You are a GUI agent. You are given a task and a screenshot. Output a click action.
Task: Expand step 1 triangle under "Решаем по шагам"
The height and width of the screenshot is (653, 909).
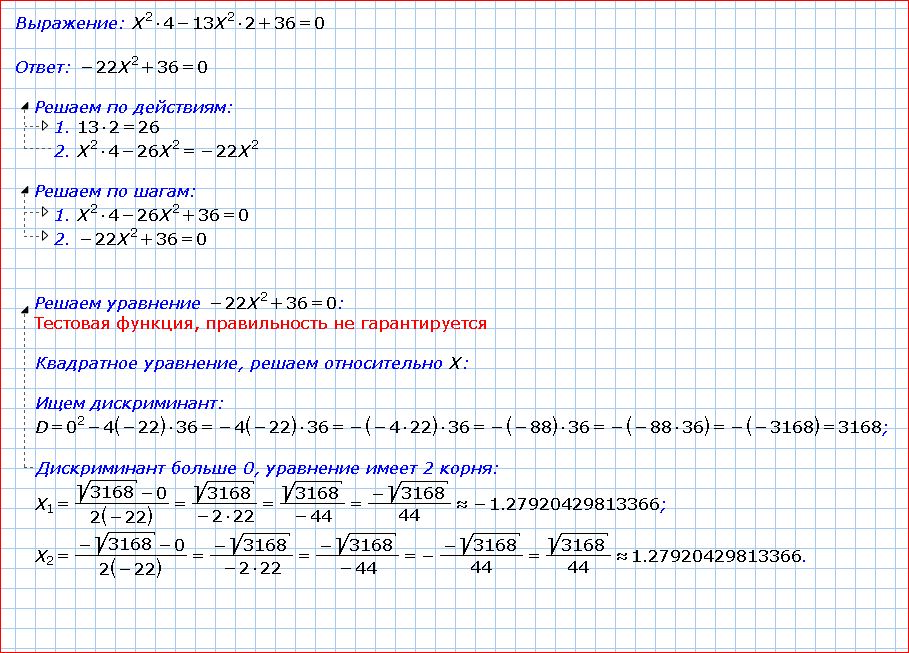pyautogui.click(x=44, y=212)
